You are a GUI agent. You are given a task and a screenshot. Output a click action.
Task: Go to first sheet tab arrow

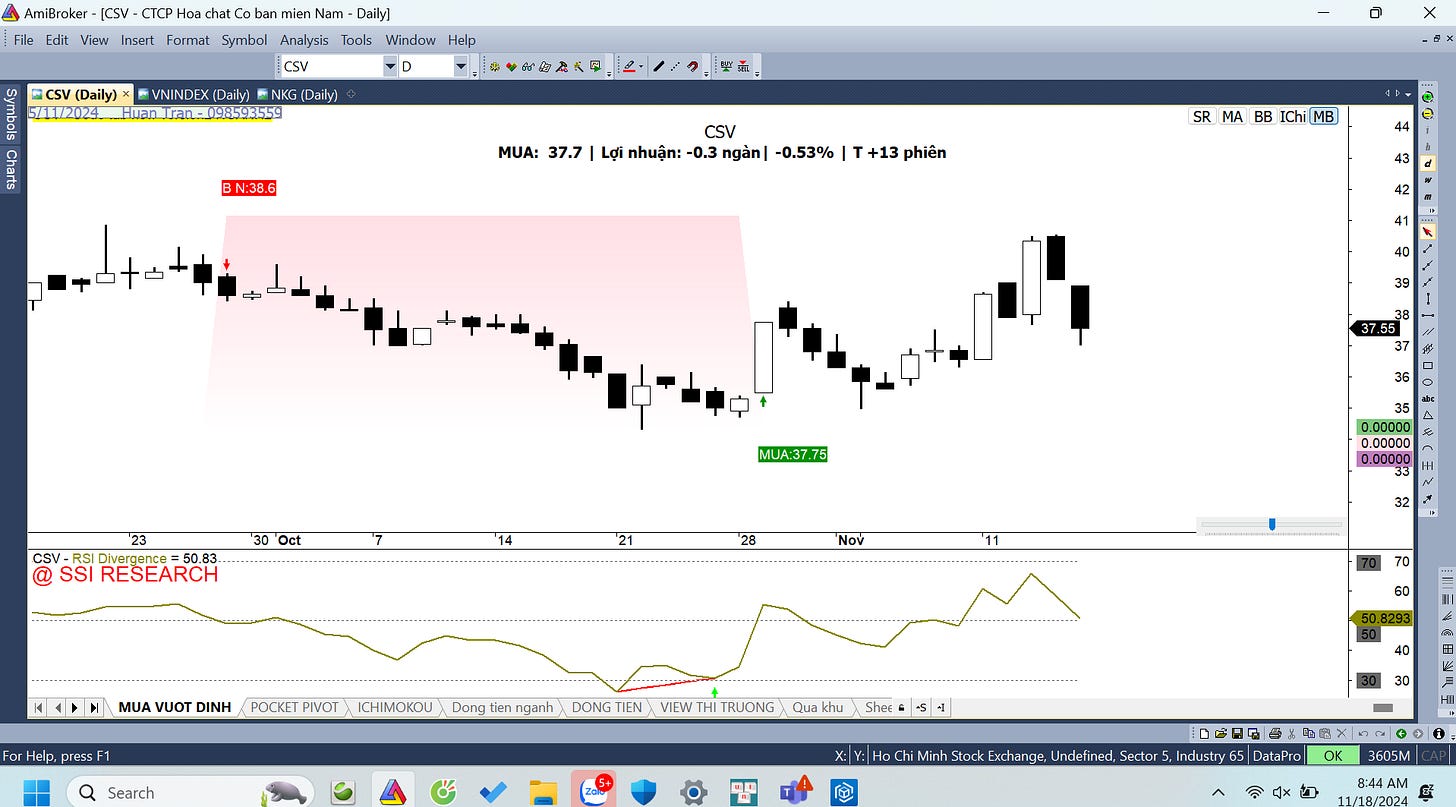pos(38,707)
